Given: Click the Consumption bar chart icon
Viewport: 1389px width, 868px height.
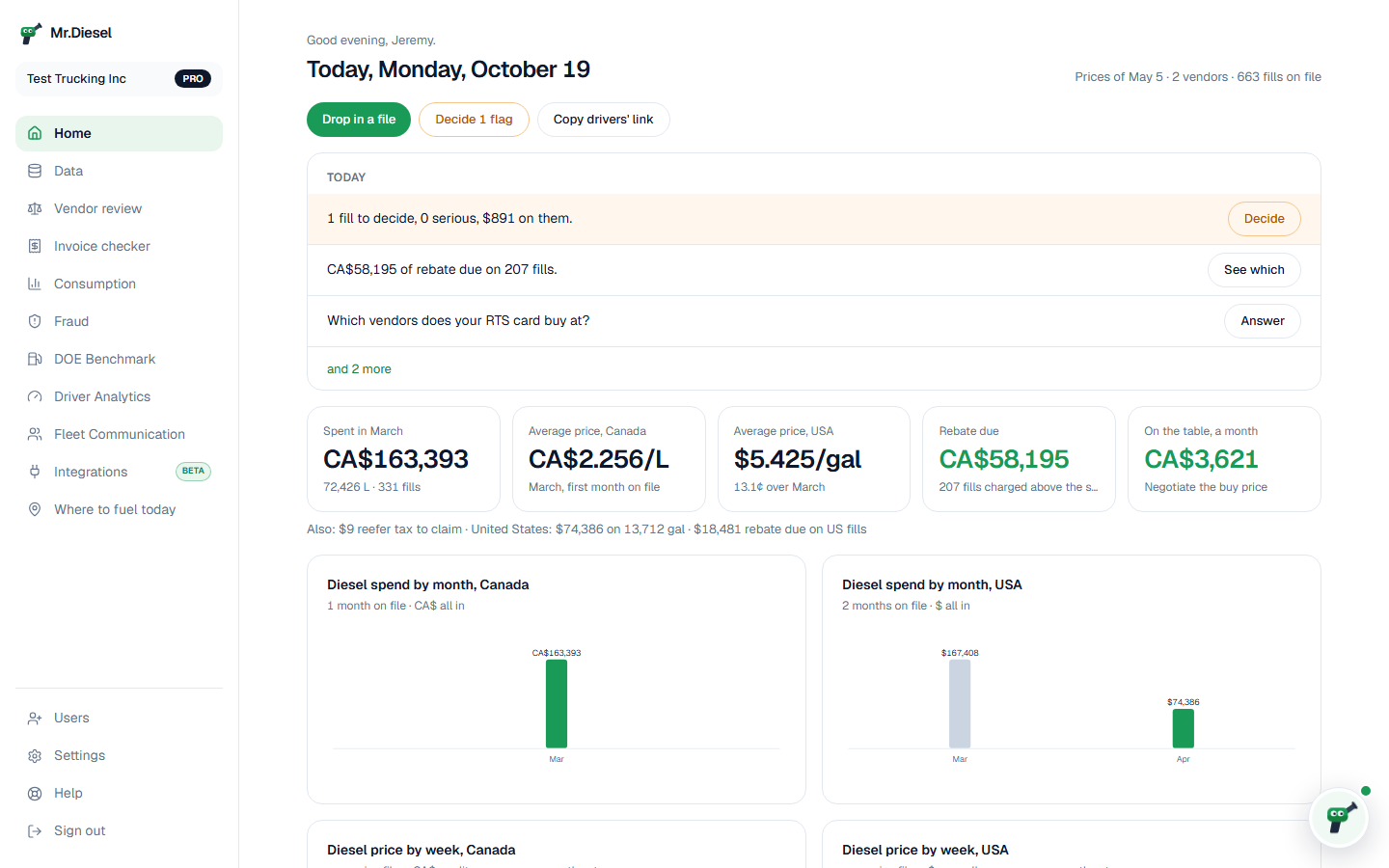Looking at the screenshot, I should [x=35, y=284].
